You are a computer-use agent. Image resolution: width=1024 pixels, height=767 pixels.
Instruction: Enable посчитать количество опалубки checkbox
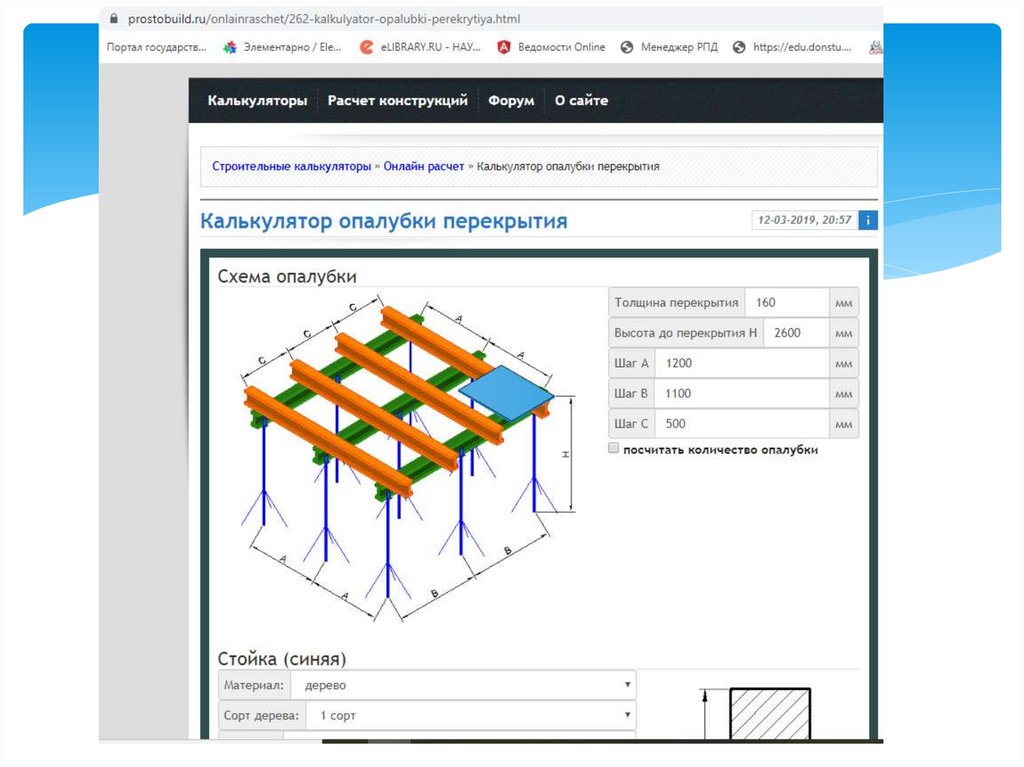tap(613, 448)
